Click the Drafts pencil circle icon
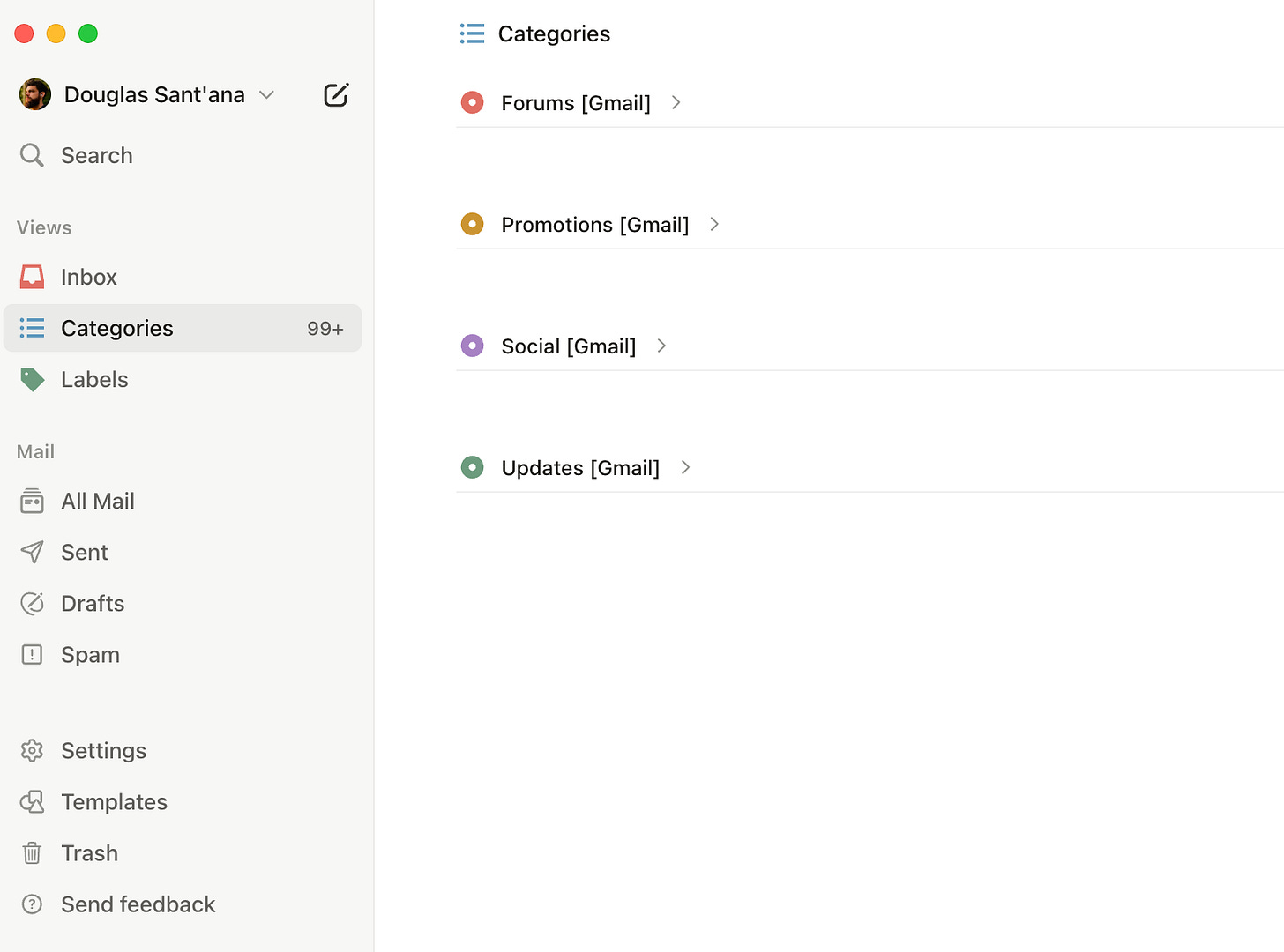Viewport: 1284px width, 952px height. pos(32,603)
